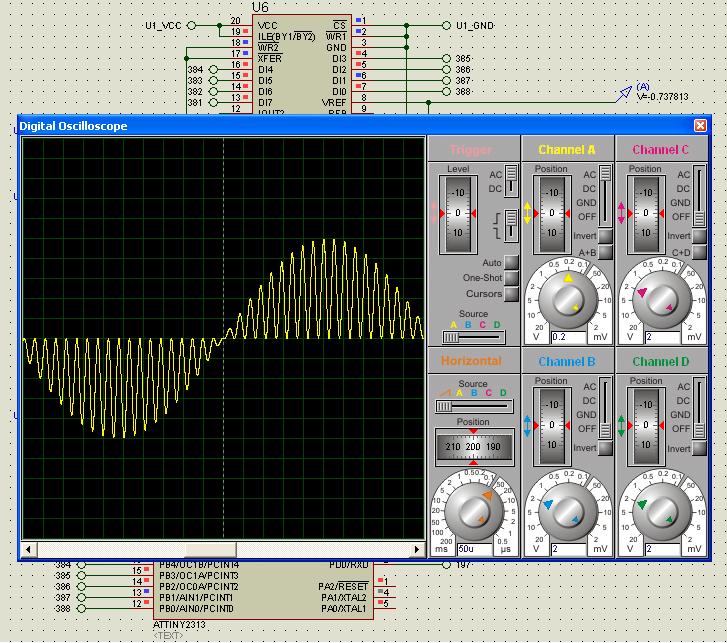Click Channel C AC/DC/GND/OFF coupling slider
The image size is (727, 643).
[x=699, y=196]
